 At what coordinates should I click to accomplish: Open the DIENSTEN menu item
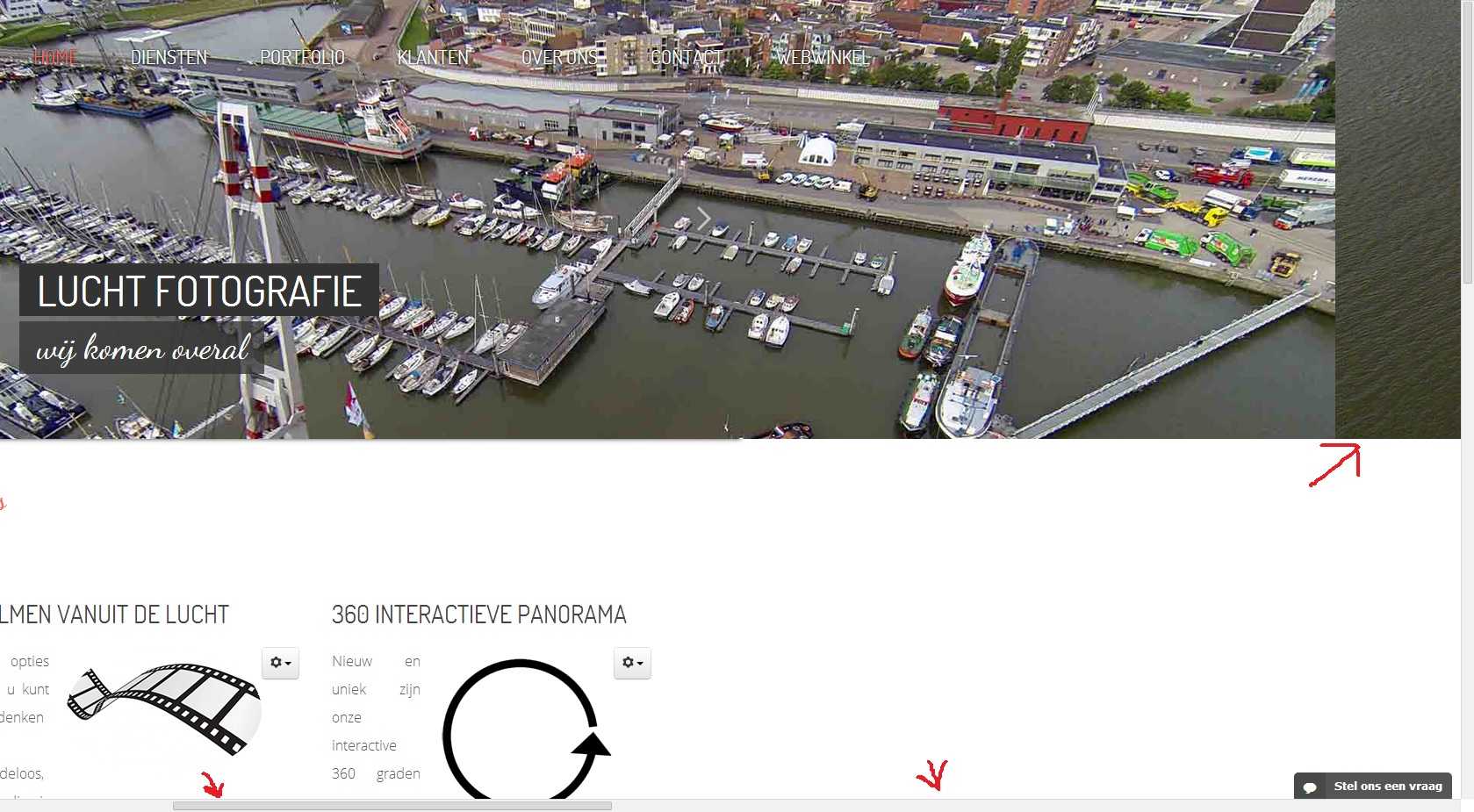[x=169, y=58]
